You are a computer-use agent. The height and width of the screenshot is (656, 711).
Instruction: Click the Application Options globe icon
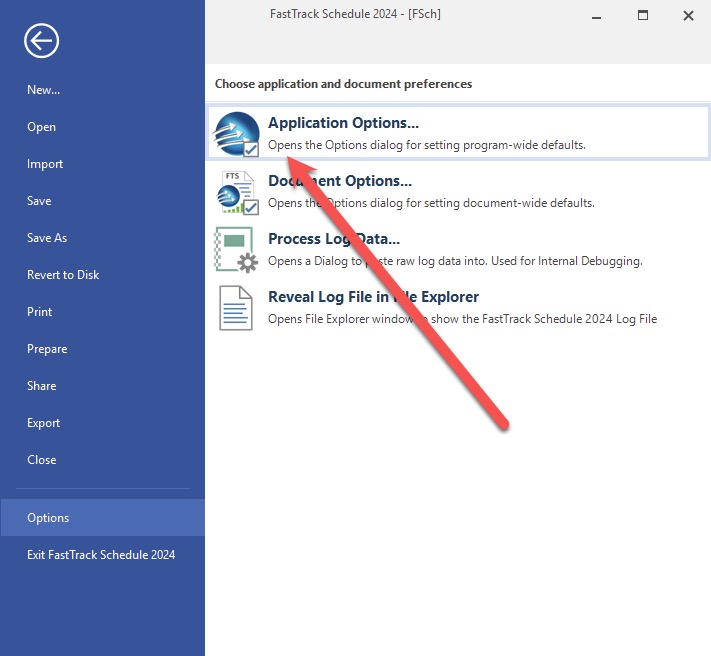point(237,134)
